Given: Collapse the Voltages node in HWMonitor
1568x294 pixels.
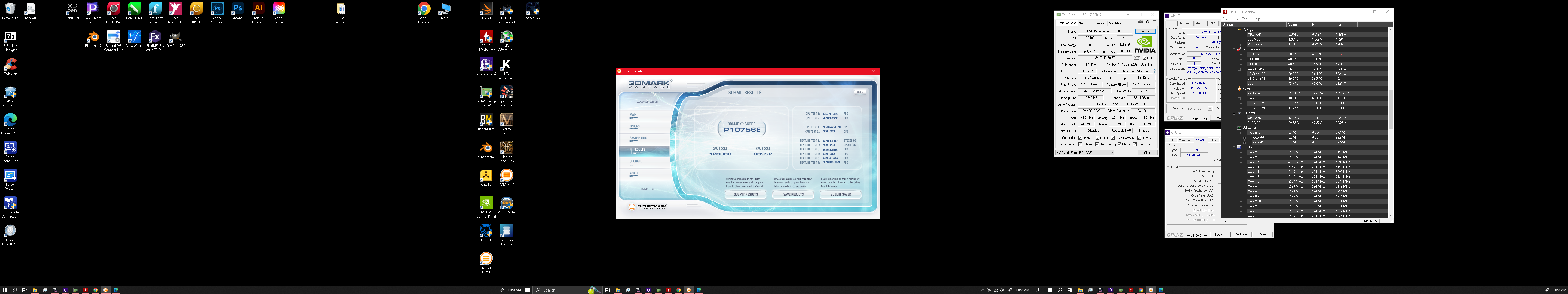Looking at the screenshot, I should pos(1235,30).
